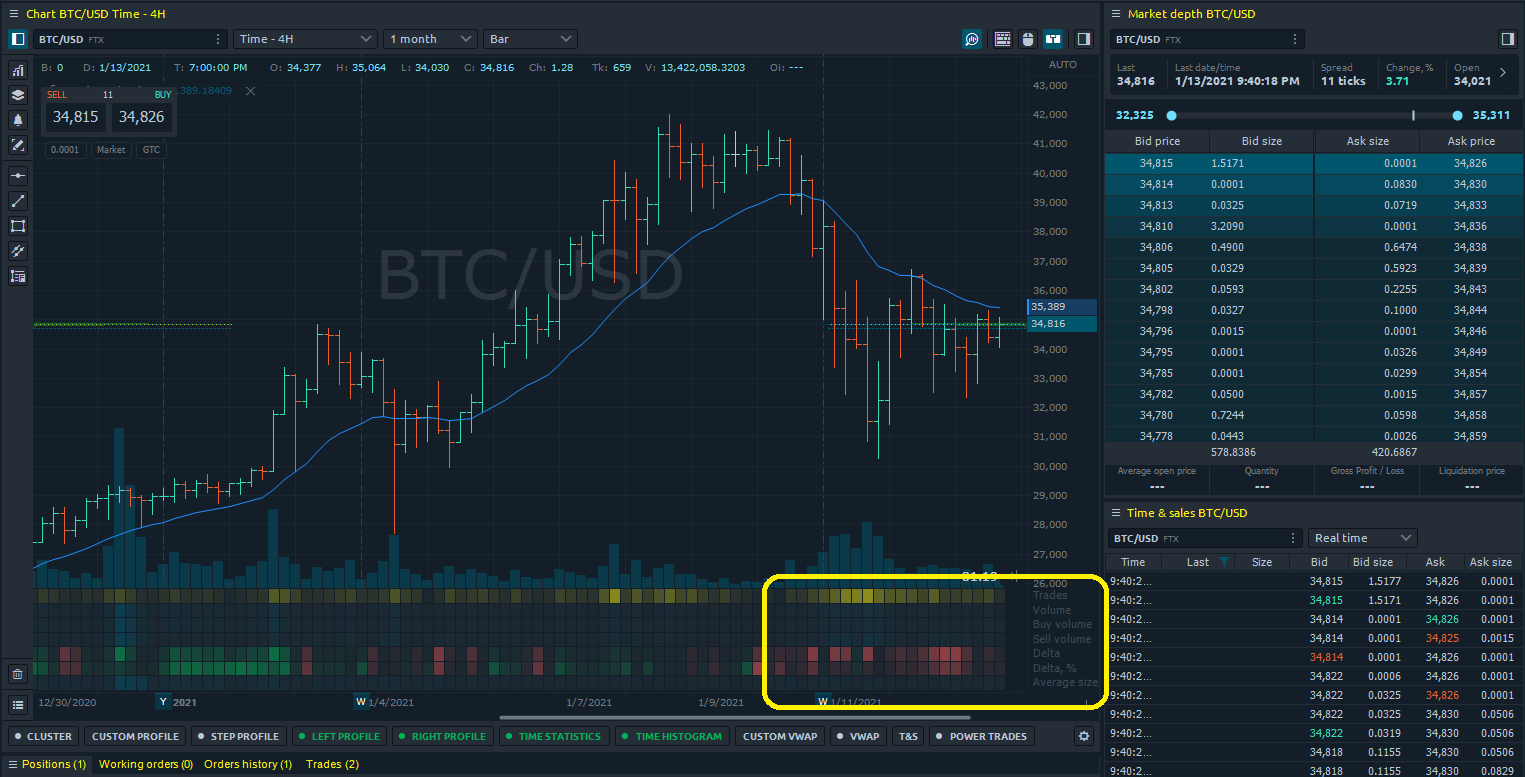The width and height of the screenshot is (1525, 777).
Task: Expand the 1 month period dropdown
Action: pos(430,39)
